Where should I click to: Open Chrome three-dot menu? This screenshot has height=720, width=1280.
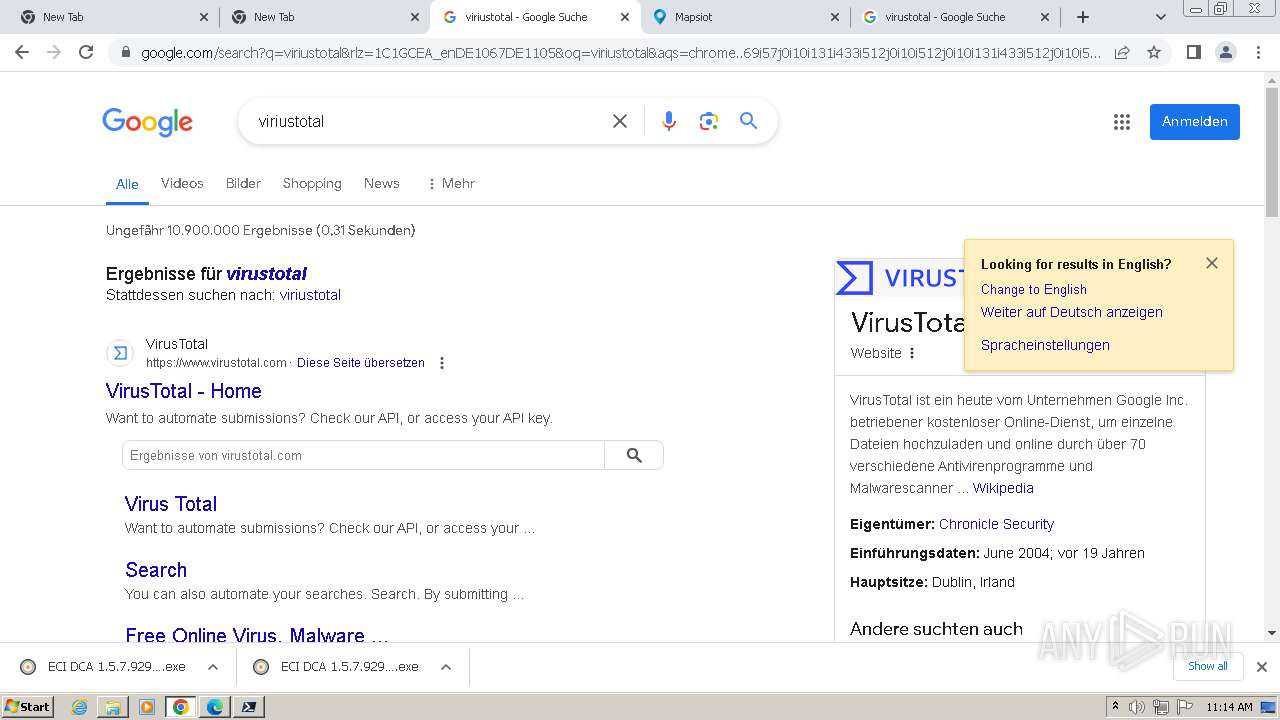coord(1259,52)
